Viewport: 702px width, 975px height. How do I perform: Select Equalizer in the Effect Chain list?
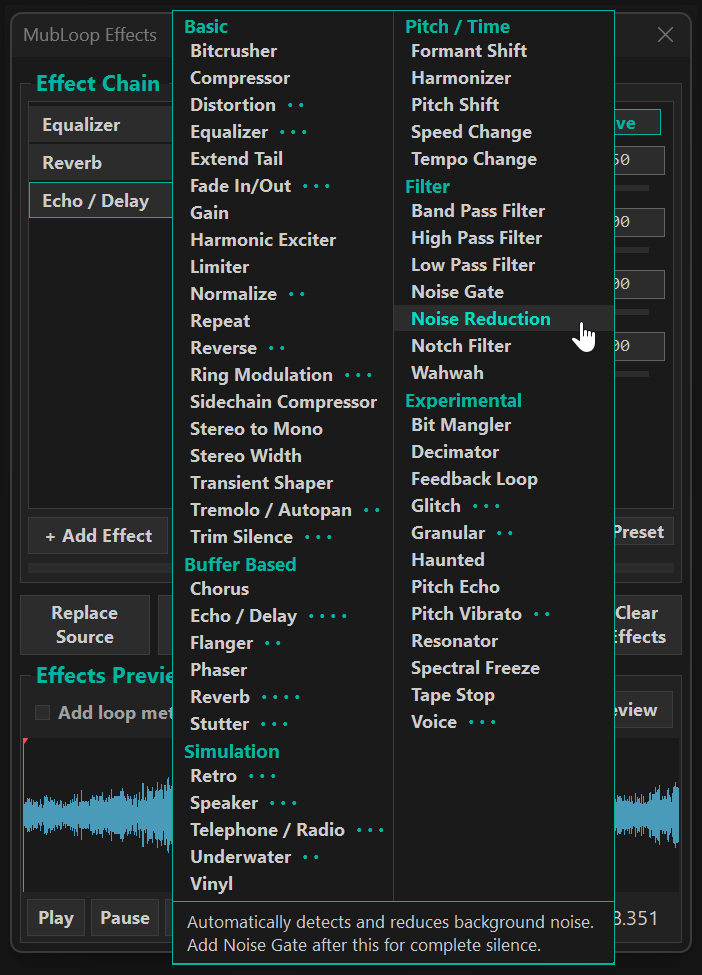click(101, 125)
